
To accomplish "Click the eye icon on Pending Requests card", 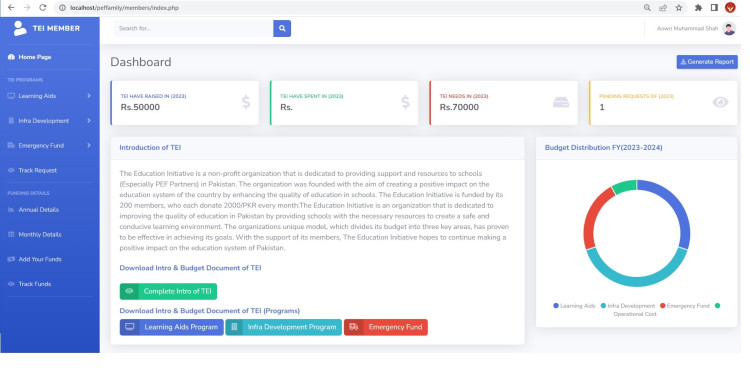I will [x=720, y=102].
